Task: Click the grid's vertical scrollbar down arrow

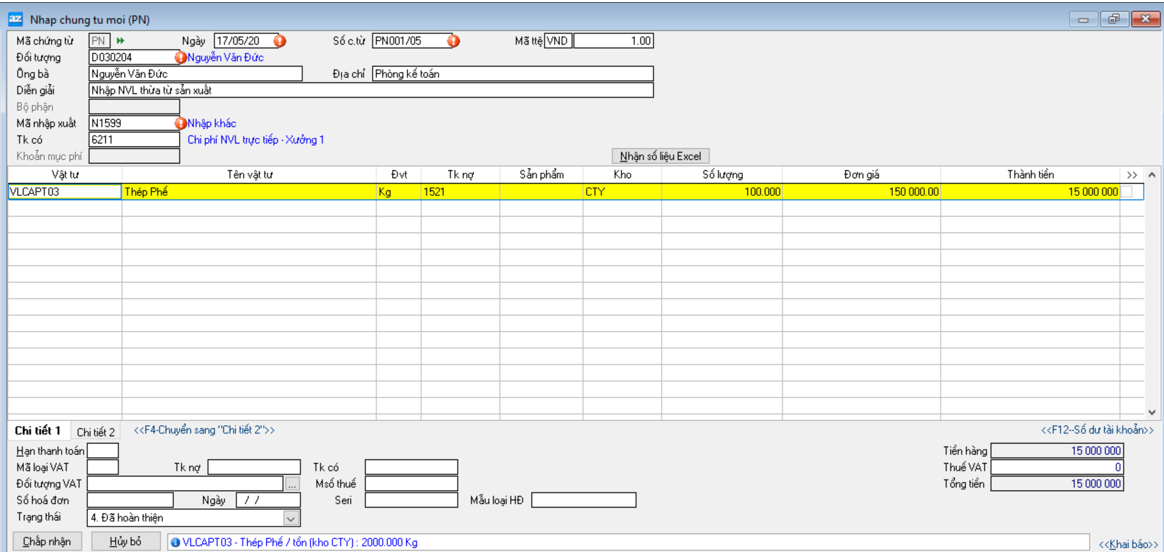Action: click(1151, 411)
